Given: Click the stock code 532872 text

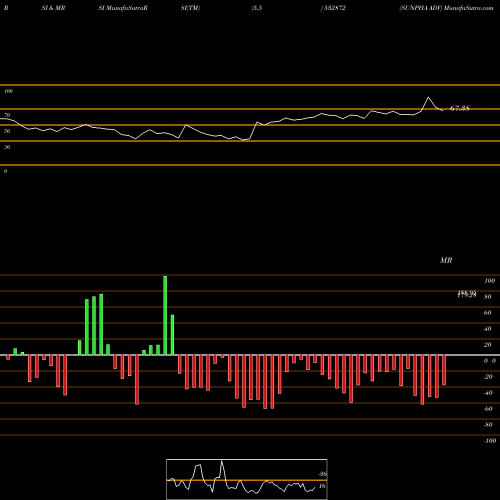Looking at the screenshot, I should (x=334, y=8).
